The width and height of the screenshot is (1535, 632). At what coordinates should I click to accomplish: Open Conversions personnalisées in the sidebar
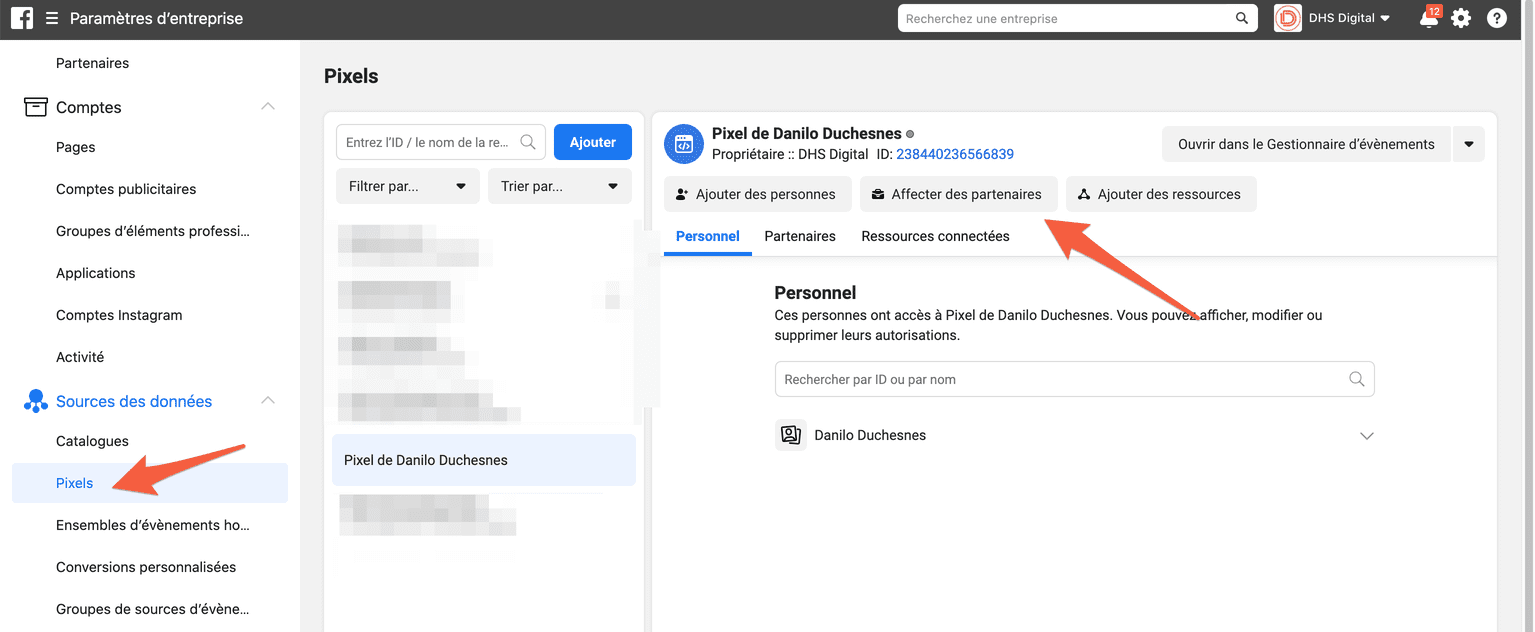tap(146, 567)
